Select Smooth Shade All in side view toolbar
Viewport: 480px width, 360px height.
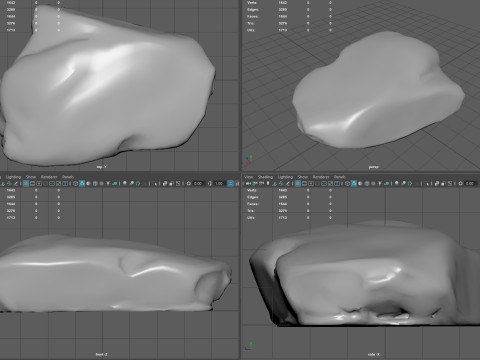[354, 183]
